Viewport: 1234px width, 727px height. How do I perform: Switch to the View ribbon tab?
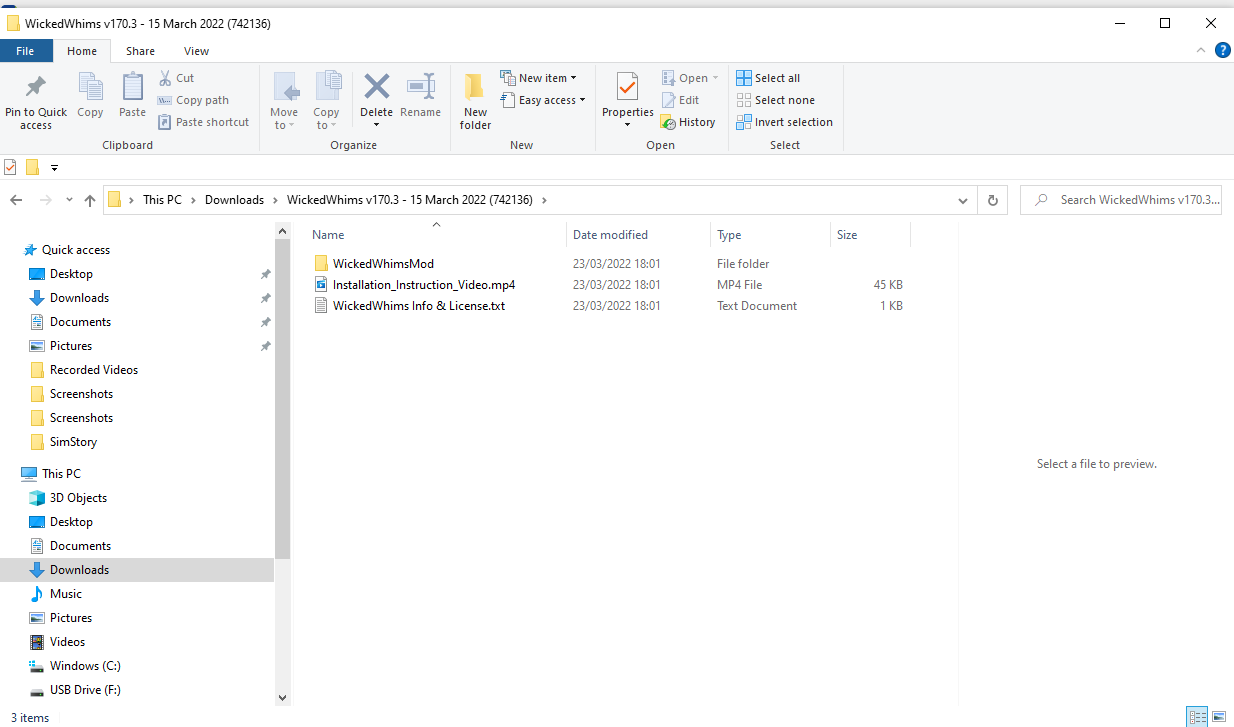[x=196, y=51]
